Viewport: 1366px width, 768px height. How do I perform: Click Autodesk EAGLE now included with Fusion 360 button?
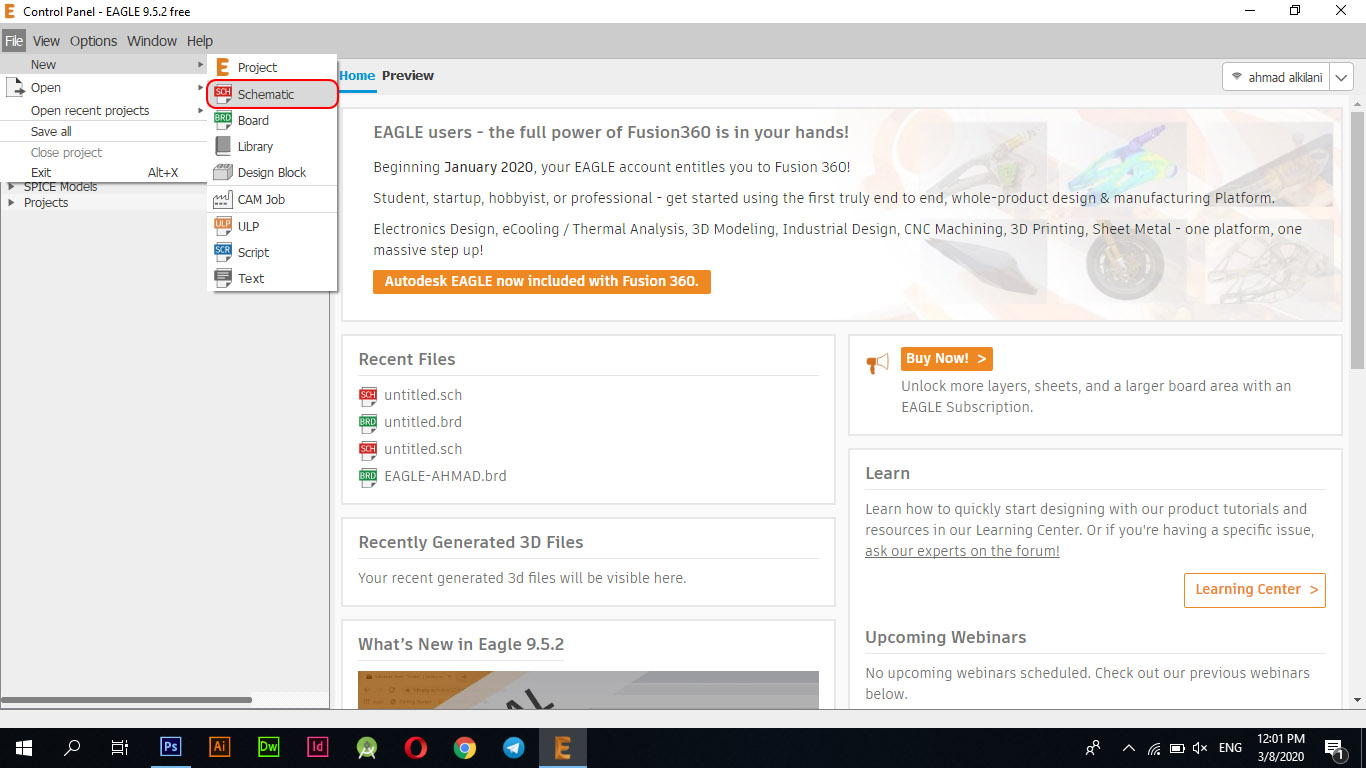[541, 281]
